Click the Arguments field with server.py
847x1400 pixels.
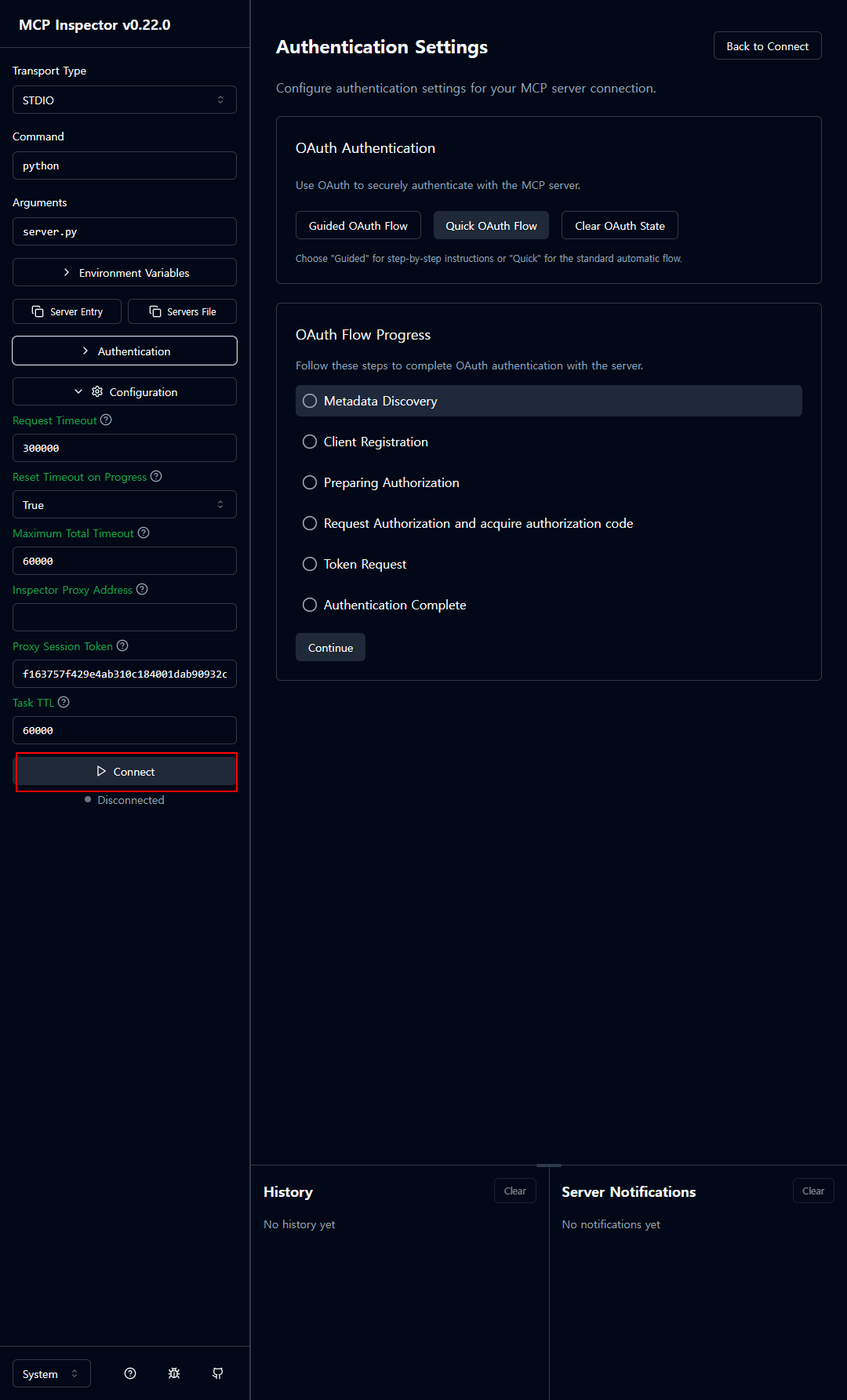click(125, 231)
